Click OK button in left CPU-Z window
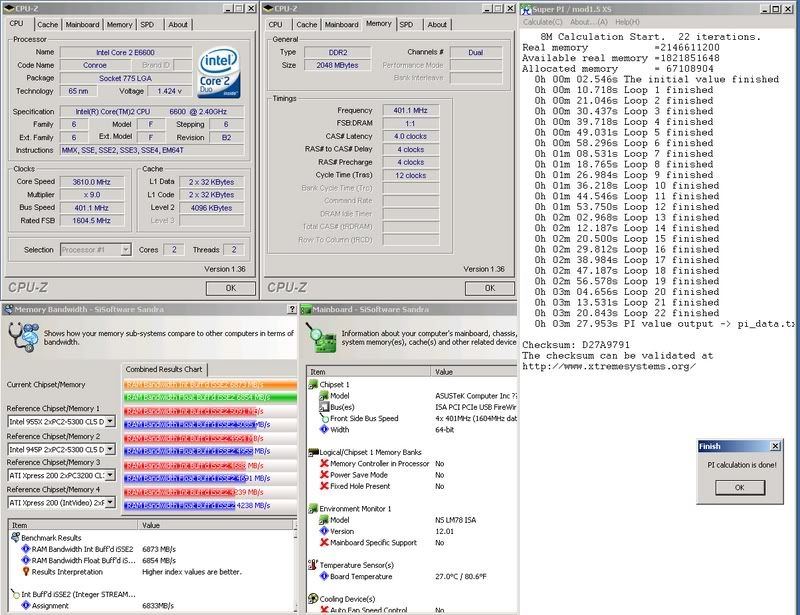Viewport: 800px width, 615px height. coord(231,288)
